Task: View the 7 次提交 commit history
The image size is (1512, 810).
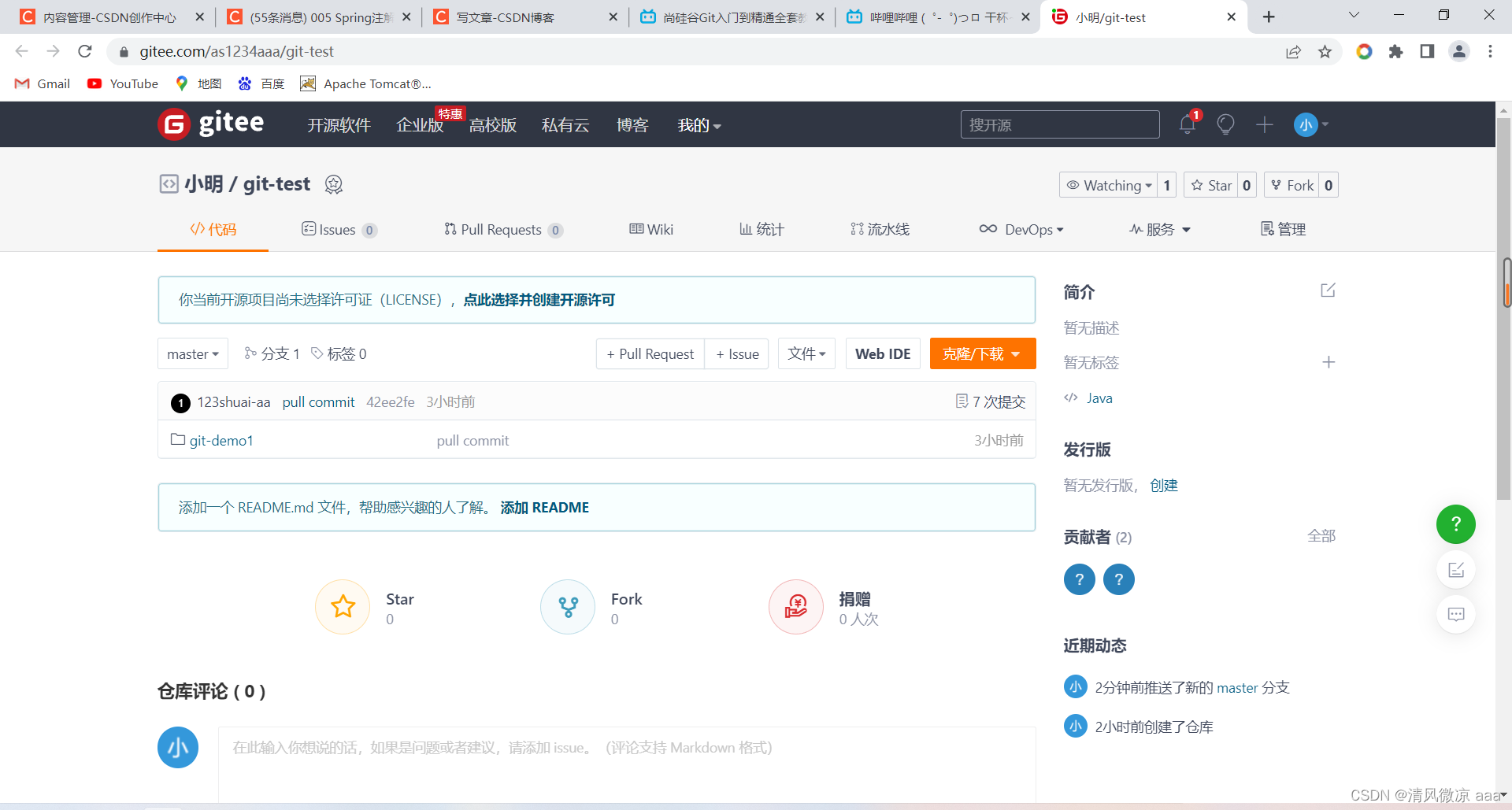Action: 990,401
